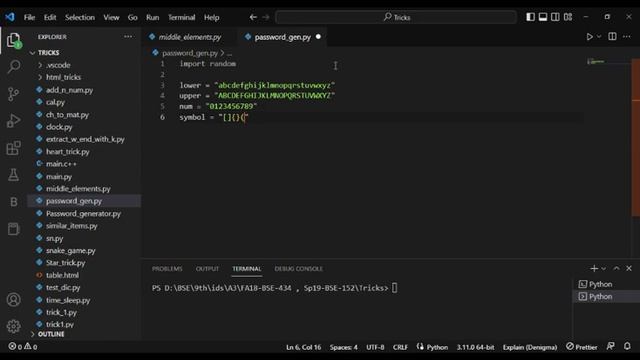Click unsaved dot on password_gen.py tab

coord(318,37)
